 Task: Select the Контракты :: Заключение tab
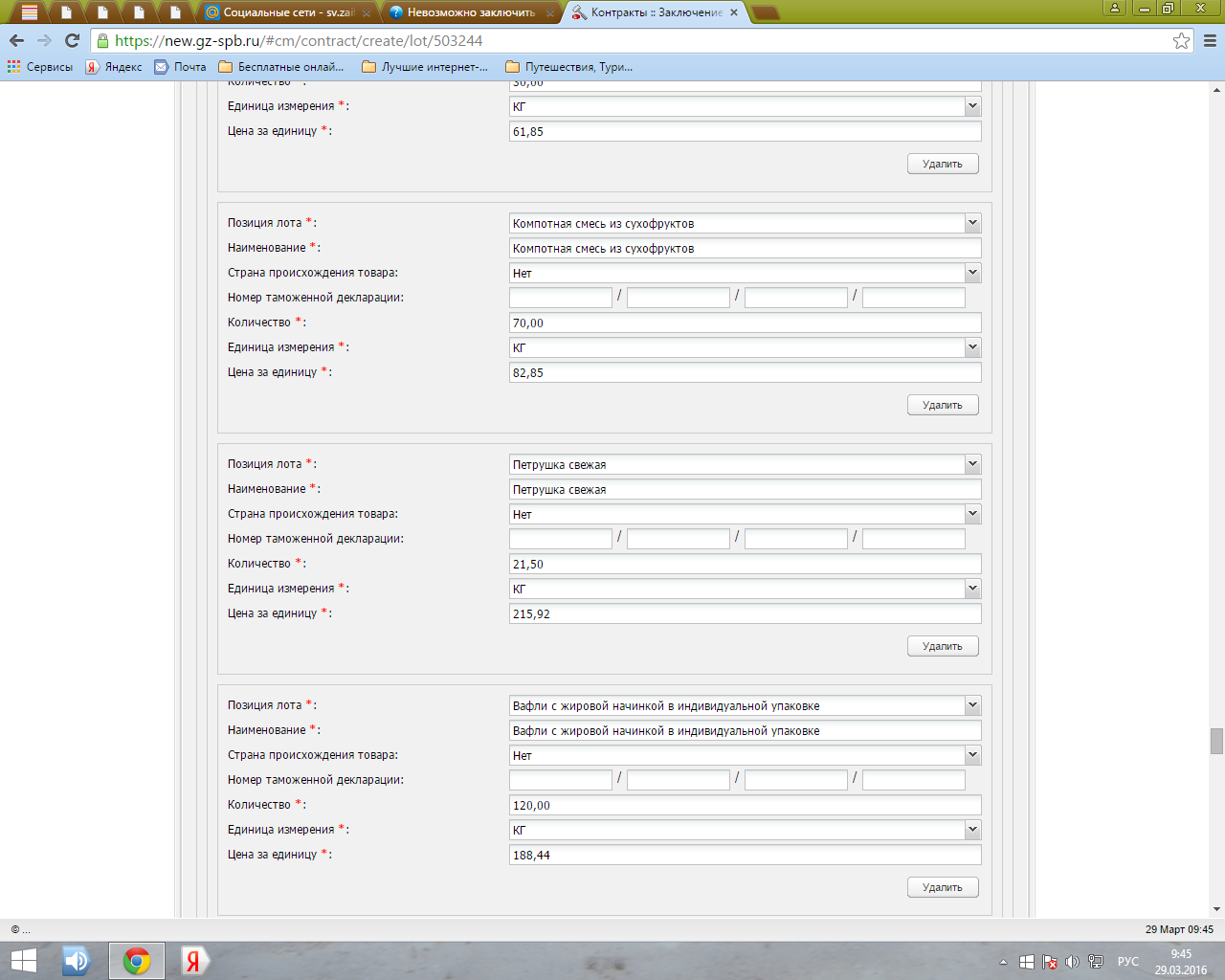(655, 12)
